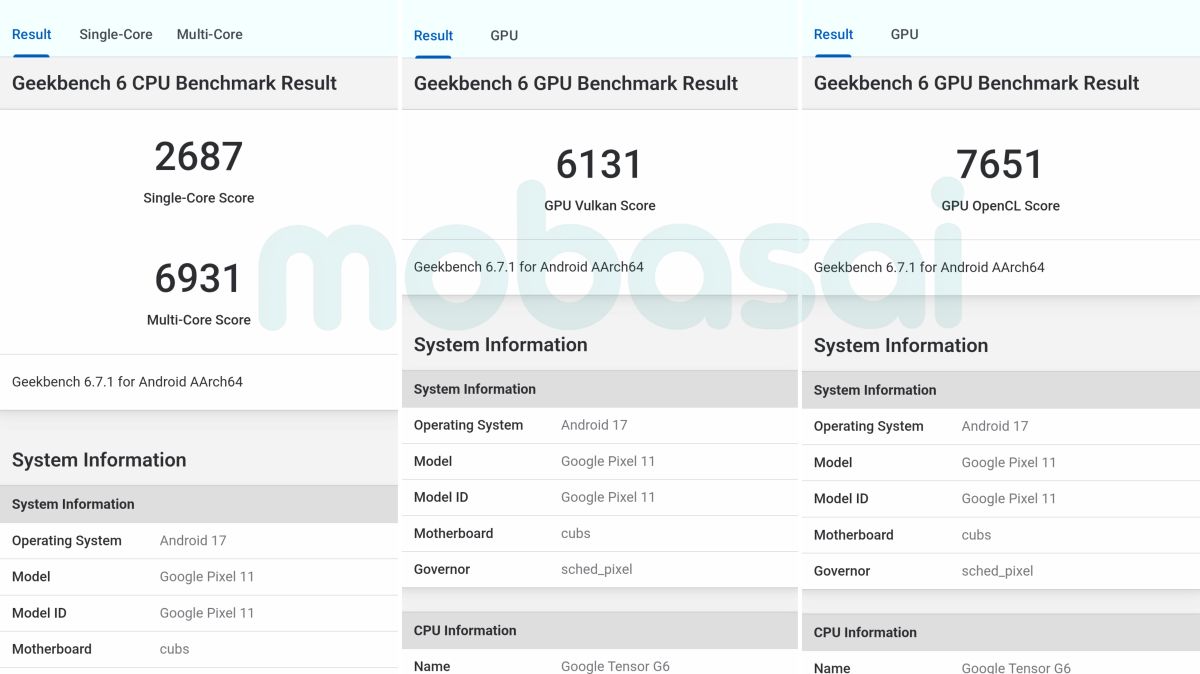Select the Result tab in OpenCL panel

pyautogui.click(x=833, y=34)
